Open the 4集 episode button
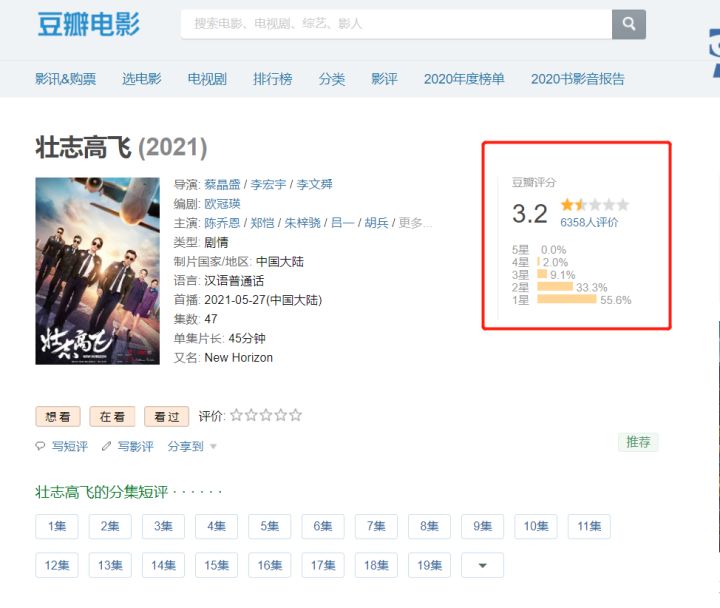 click(217, 526)
